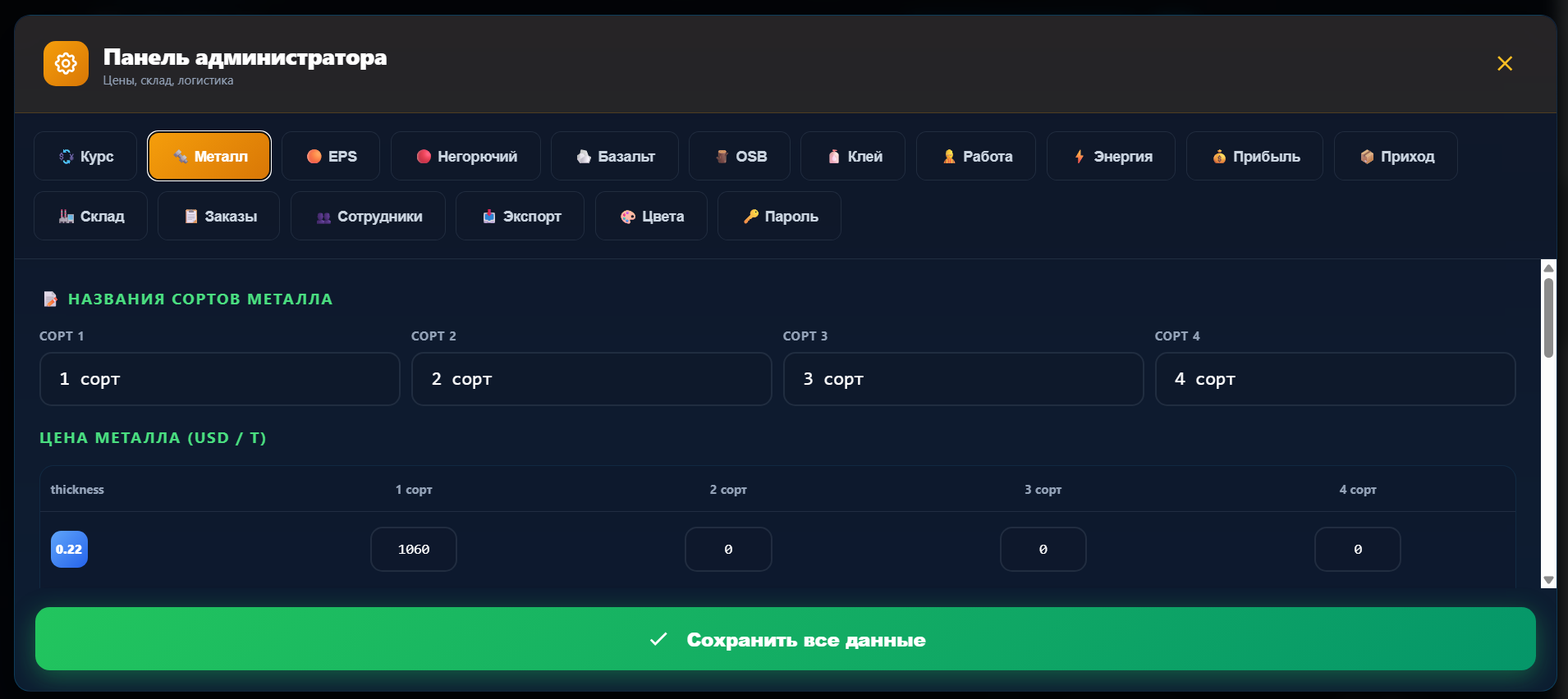Image resolution: width=1568 pixels, height=699 pixels.
Task: Open the Цвета tab
Action: (651, 216)
